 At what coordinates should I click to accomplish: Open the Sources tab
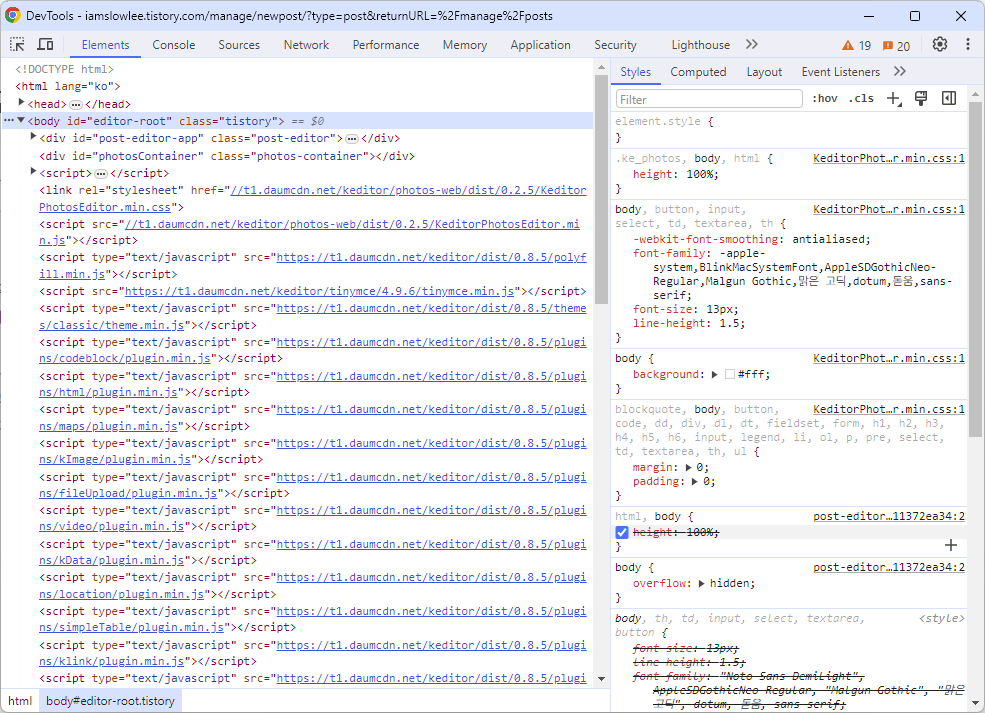[x=239, y=45]
